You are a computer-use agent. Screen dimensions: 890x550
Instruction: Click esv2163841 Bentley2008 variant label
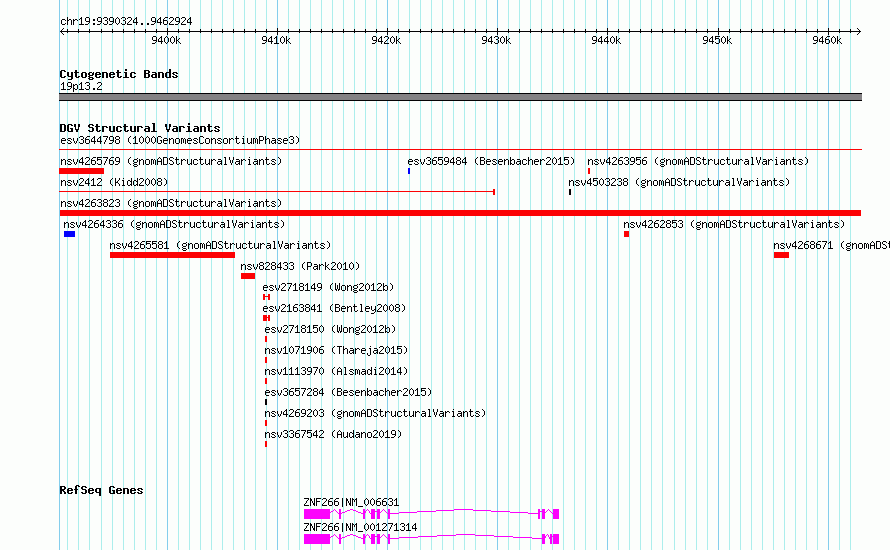334,308
